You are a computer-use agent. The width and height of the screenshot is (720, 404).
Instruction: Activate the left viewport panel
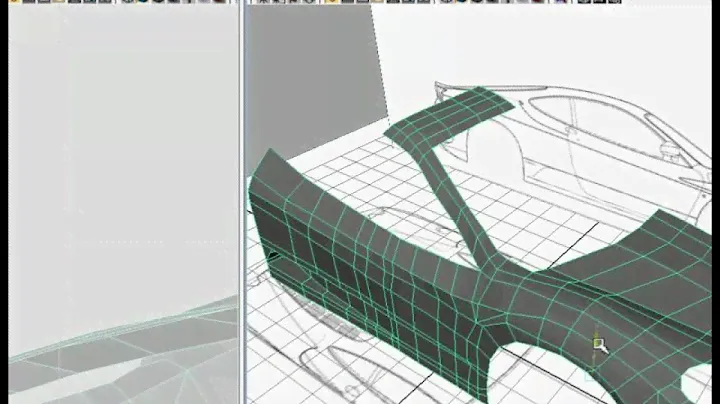tap(120, 150)
